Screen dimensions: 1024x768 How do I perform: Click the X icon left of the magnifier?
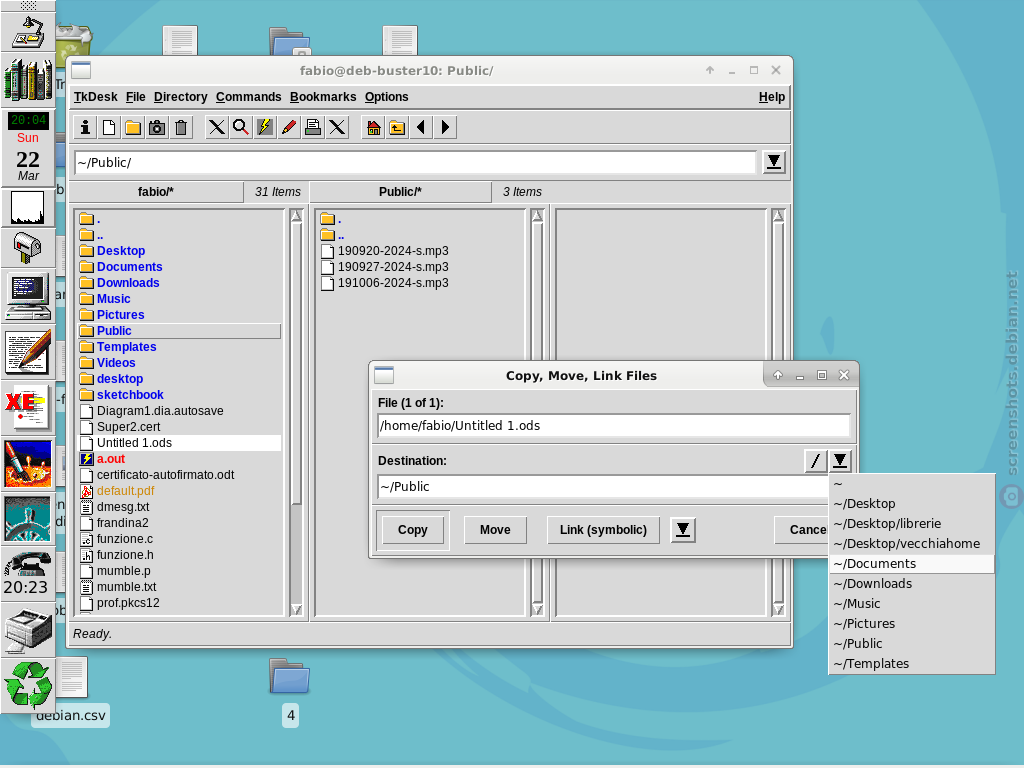pyautogui.click(x=217, y=127)
